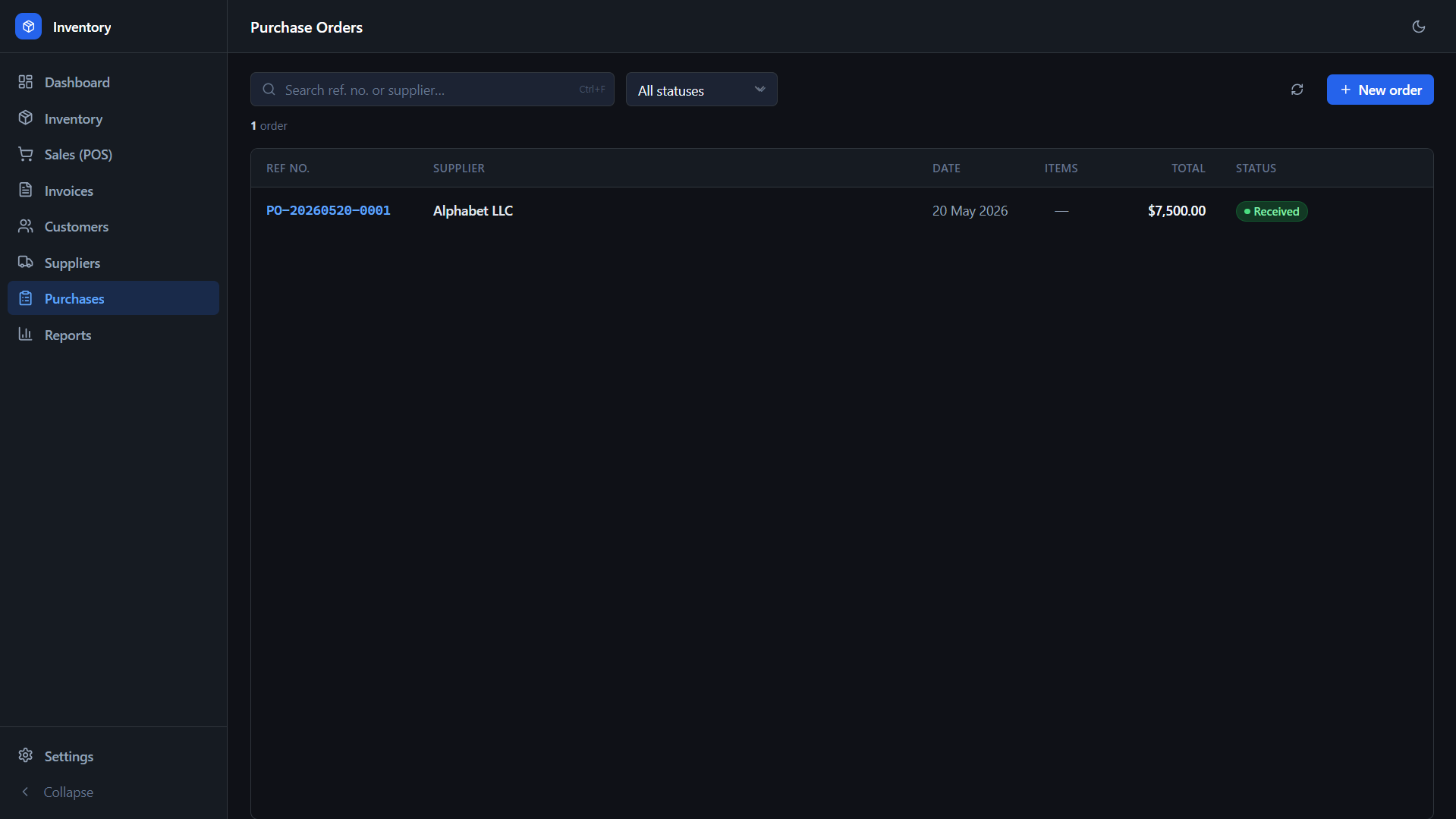Click the search magnifier icon
This screenshot has width=1456, height=819.
(269, 90)
